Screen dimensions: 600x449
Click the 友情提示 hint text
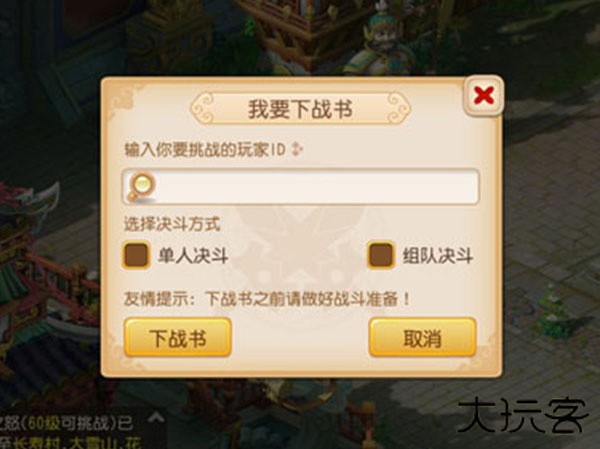coord(267,299)
